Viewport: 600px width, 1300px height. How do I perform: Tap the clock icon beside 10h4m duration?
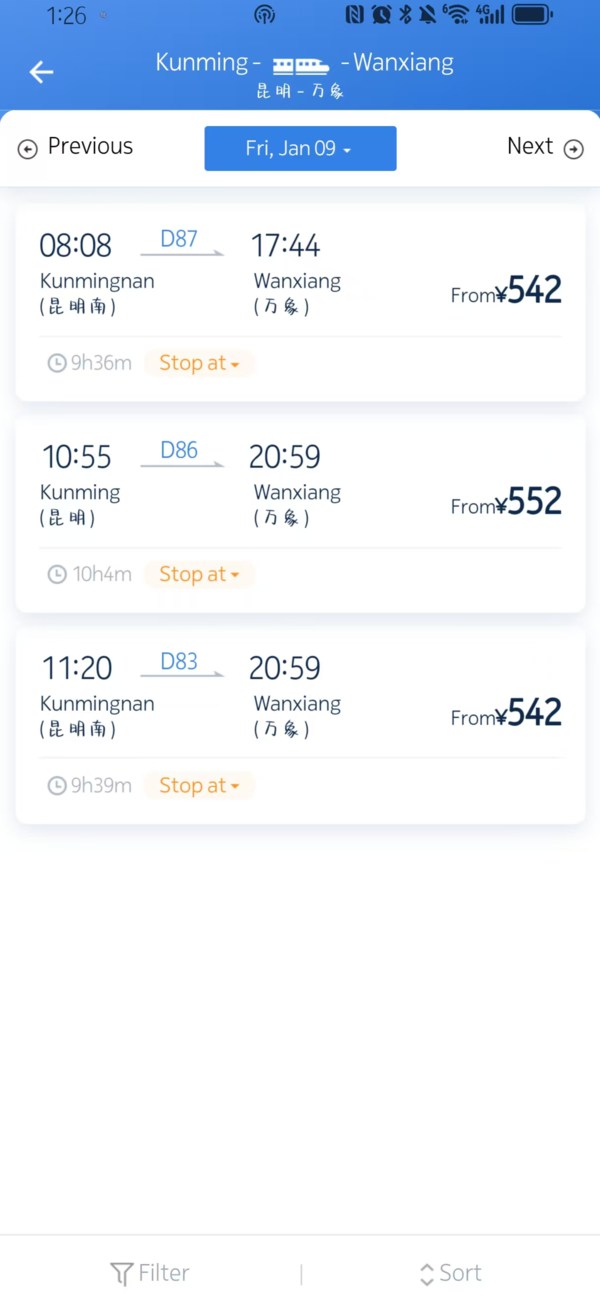pos(57,574)
